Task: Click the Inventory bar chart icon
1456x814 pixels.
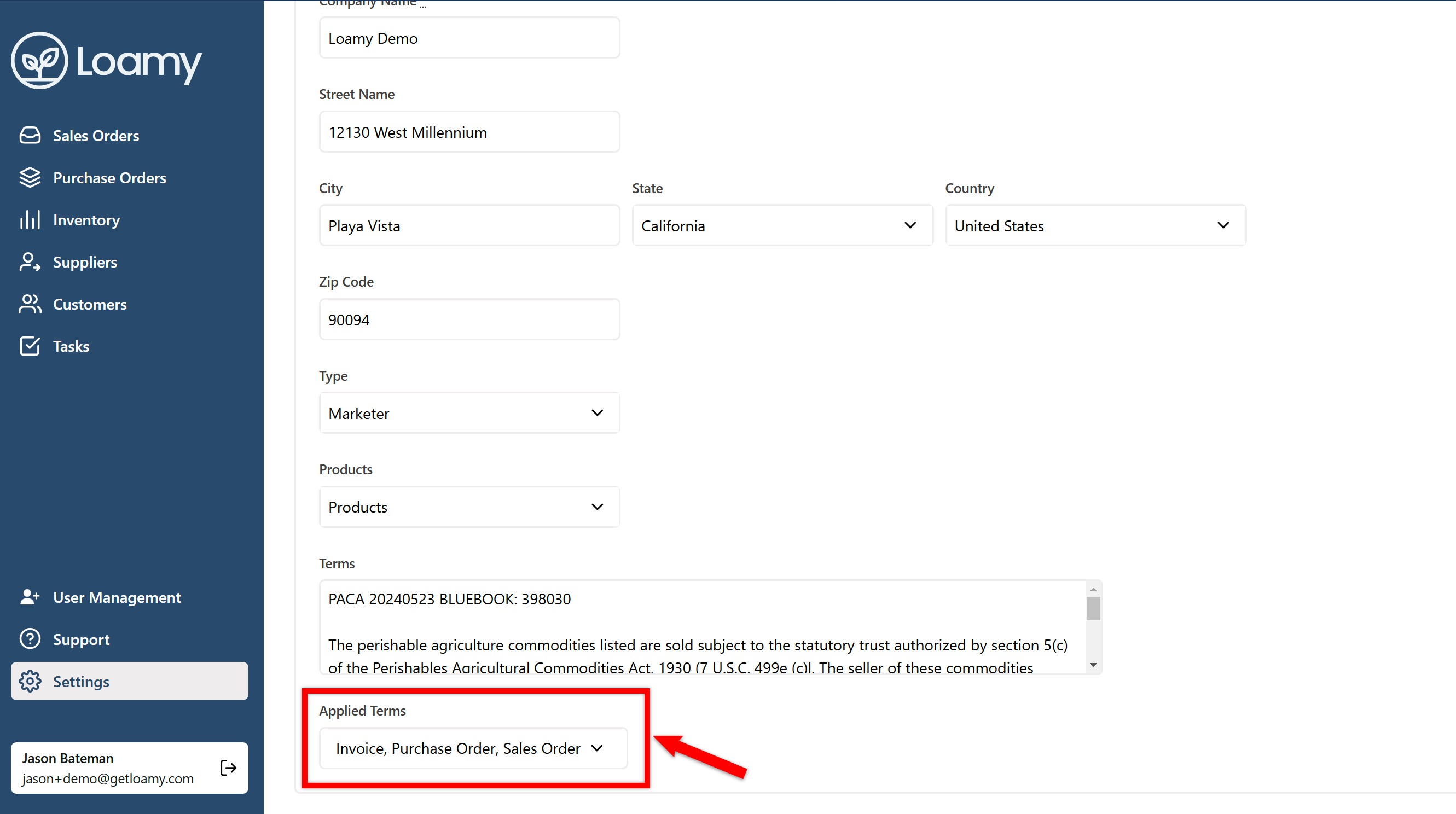Action: point(30,220)
